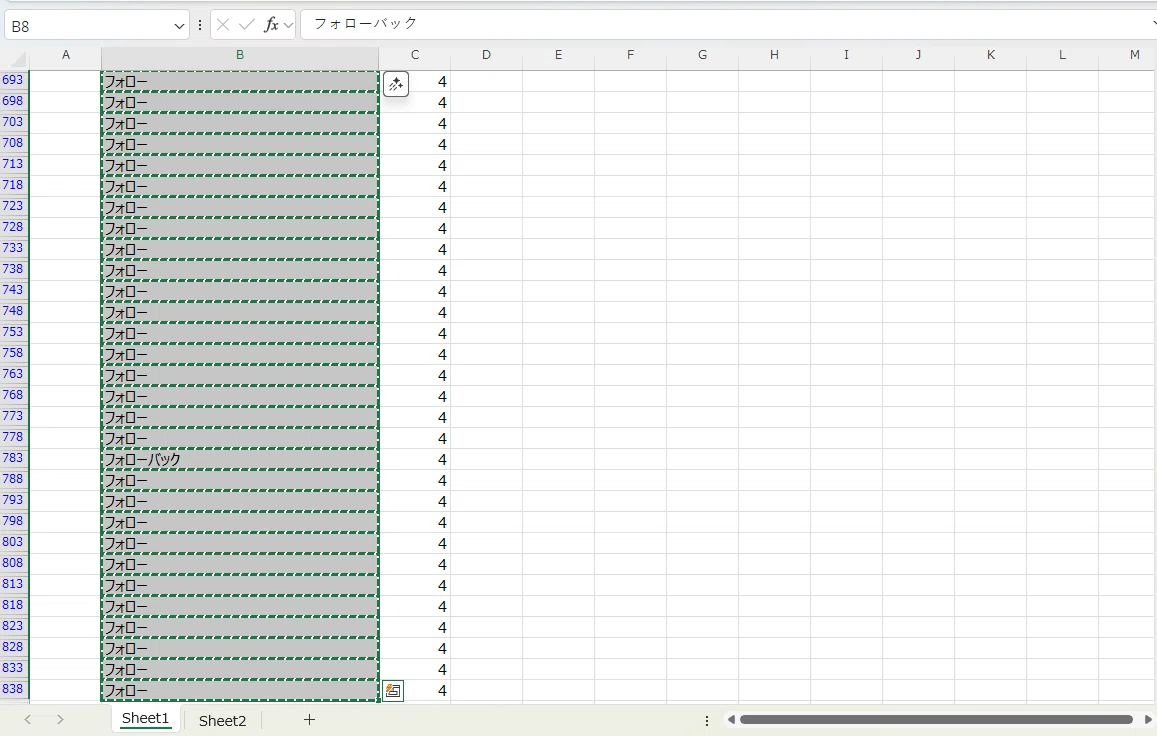Open the Insert Function fx button
Viewport: 1157px width, 736px height.
click(271, 25)
